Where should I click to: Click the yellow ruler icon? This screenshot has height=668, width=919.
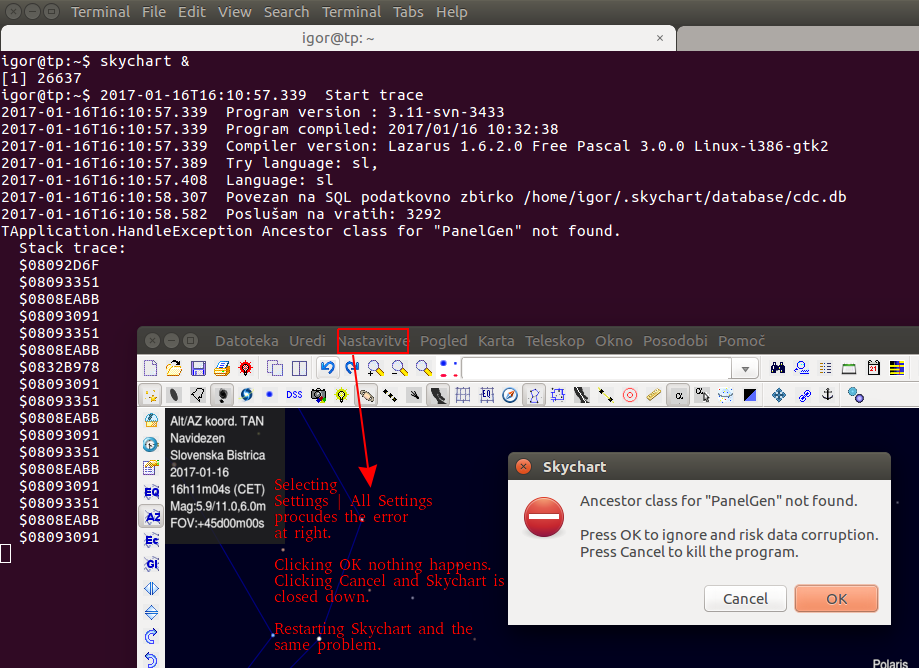coord(653,396)
